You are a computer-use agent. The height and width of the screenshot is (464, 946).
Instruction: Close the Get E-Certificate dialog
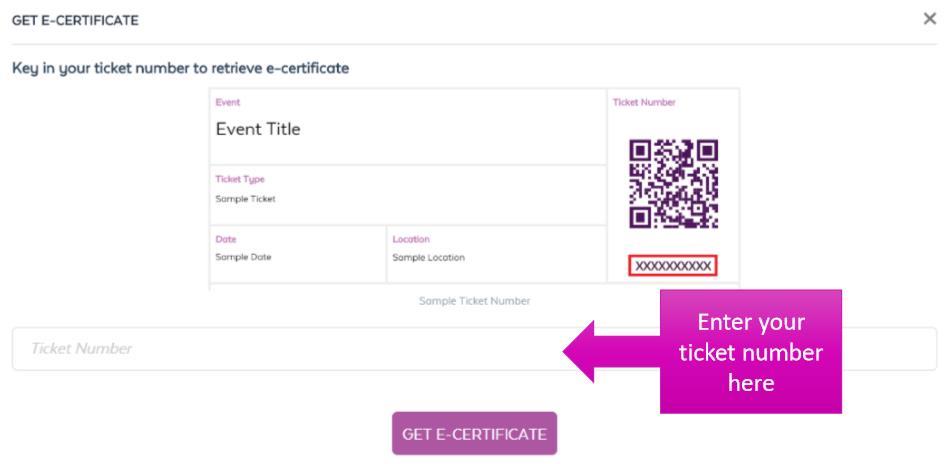click(x=930, y=19)
